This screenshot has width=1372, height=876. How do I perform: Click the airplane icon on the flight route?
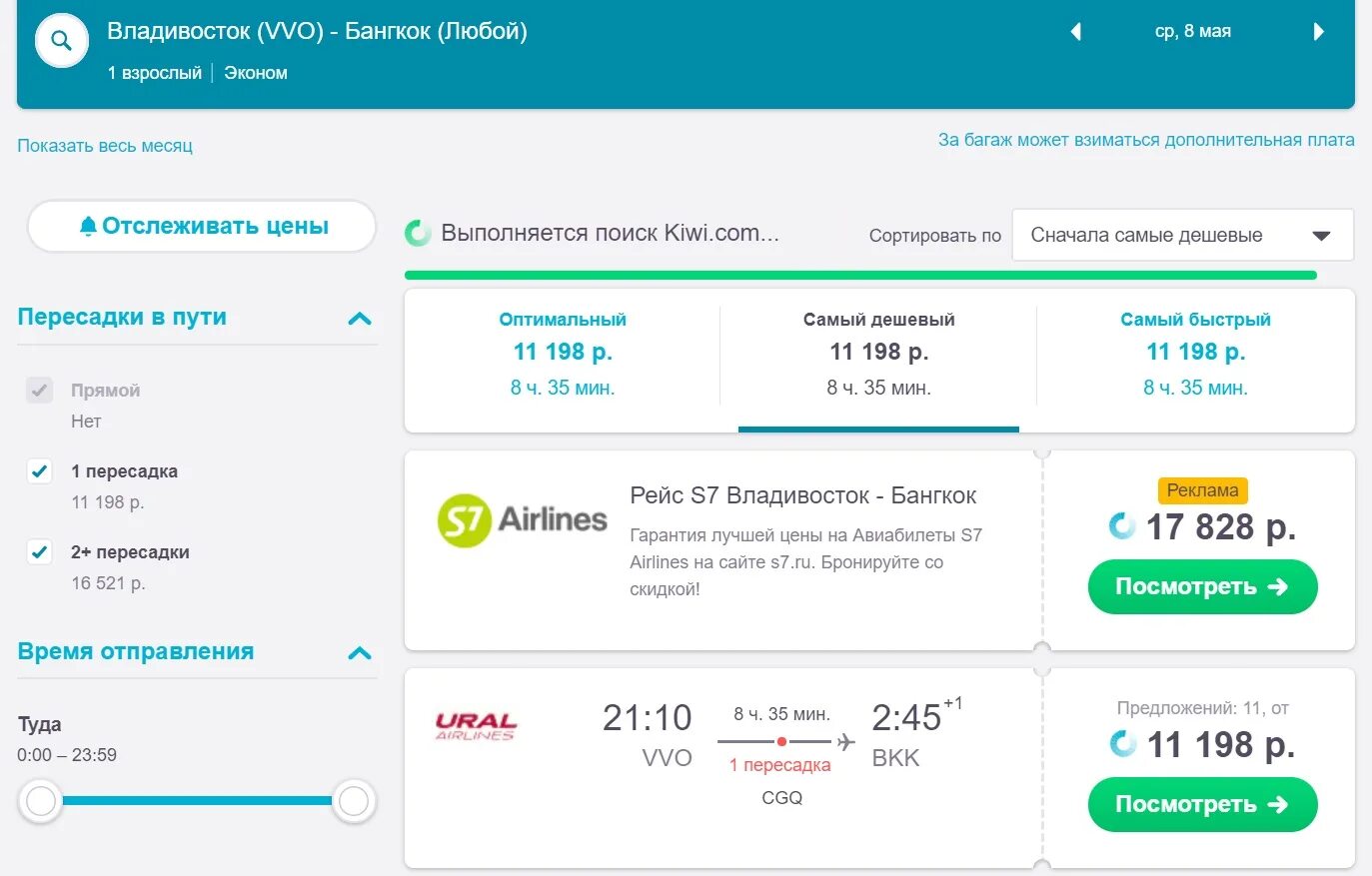(846, 742)
